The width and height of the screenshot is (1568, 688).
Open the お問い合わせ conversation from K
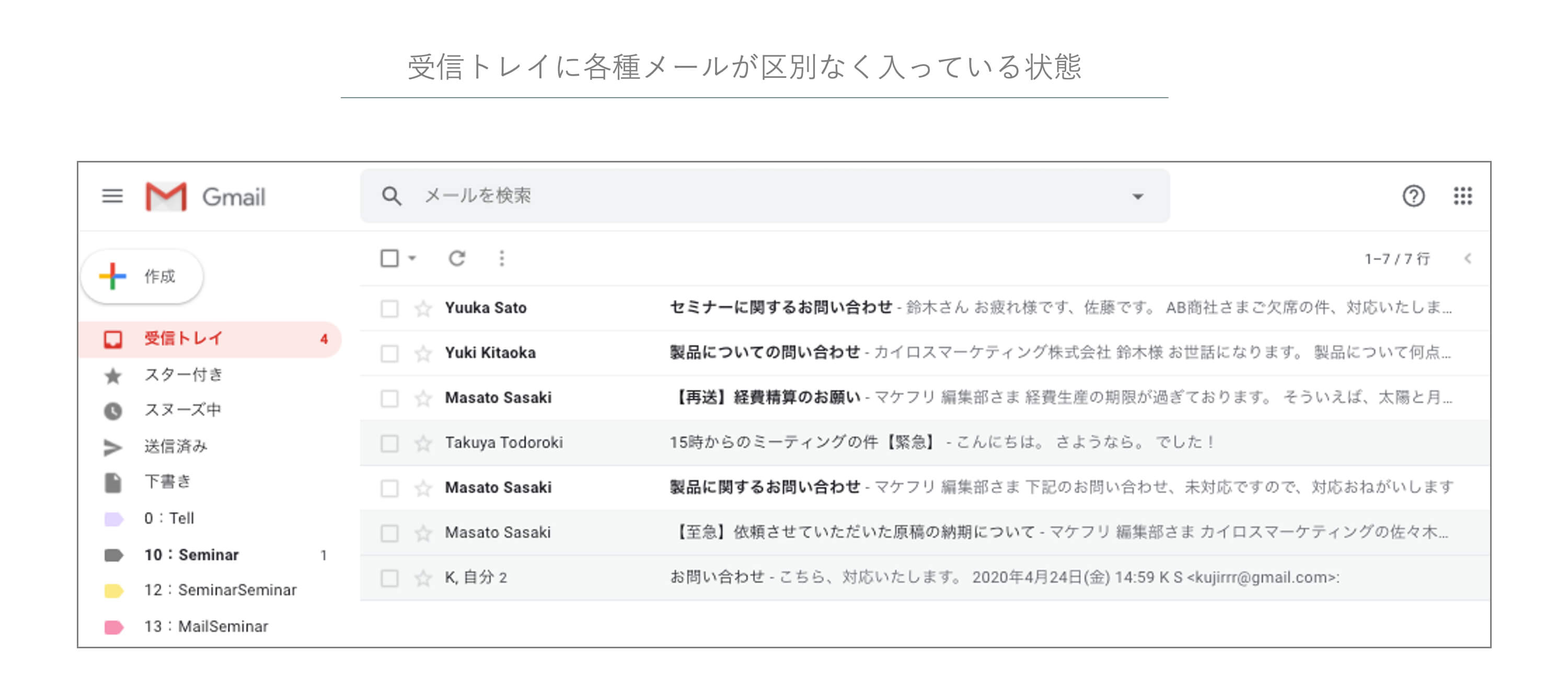925,578
